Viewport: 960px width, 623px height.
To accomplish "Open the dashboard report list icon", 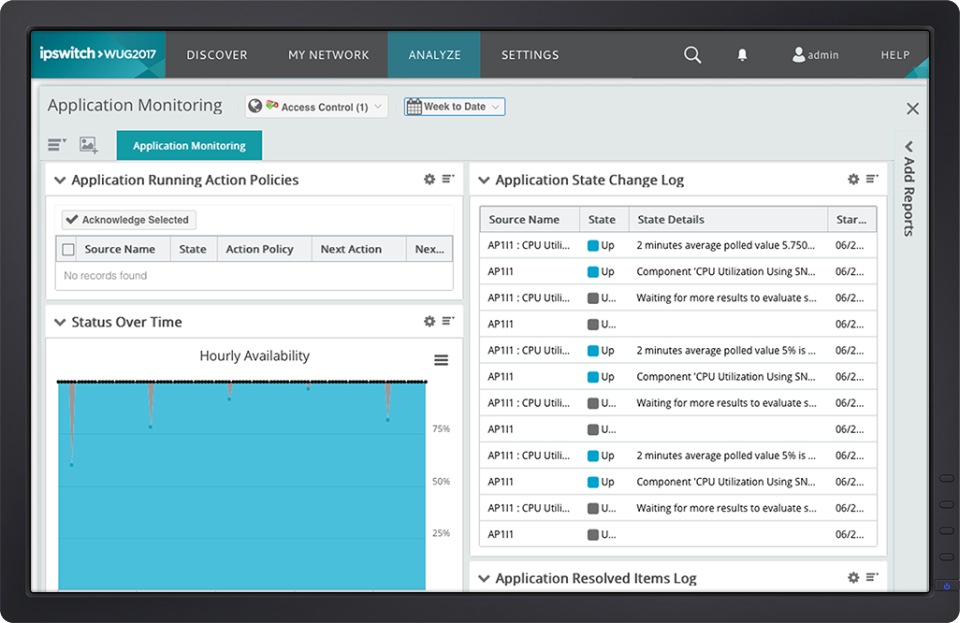I will (x=56, y=144).
